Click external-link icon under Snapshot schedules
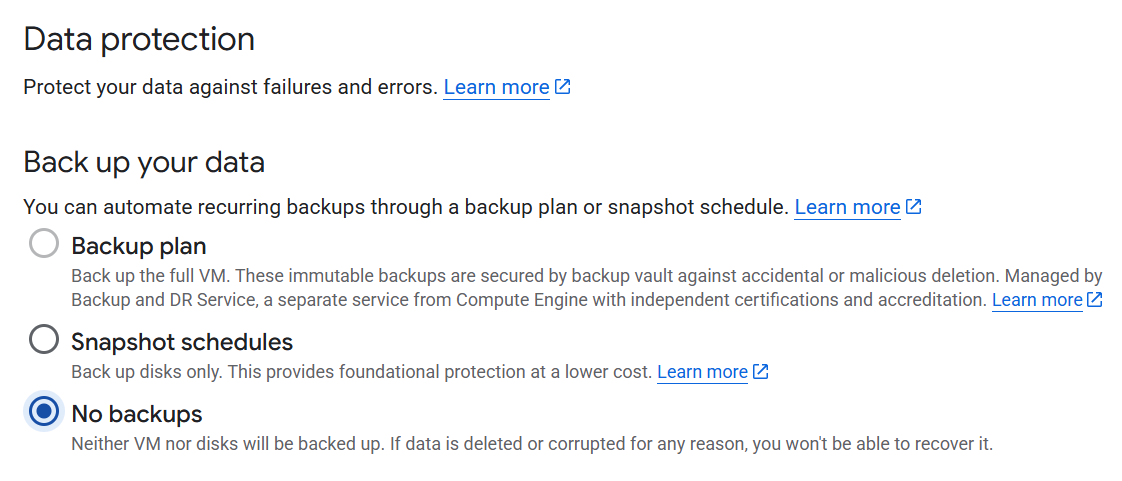This screenshot has width=1122, height=481. 760,372
